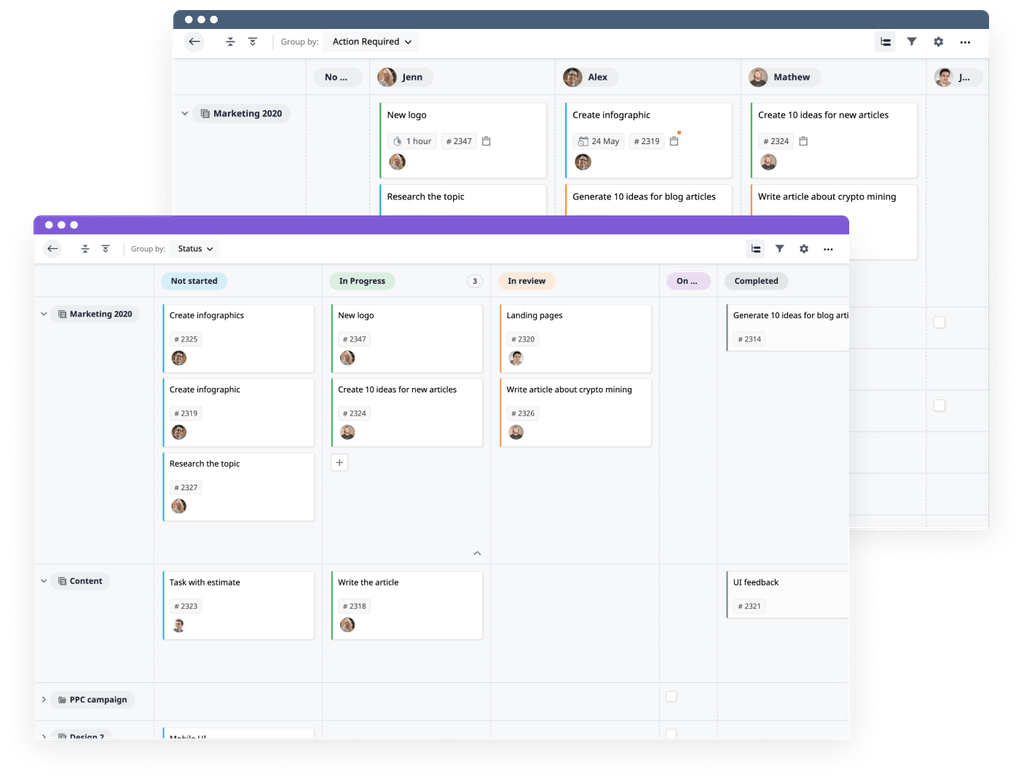Click the Content project label
Screen dimensions: 1024x779
[x=80, y=581]
